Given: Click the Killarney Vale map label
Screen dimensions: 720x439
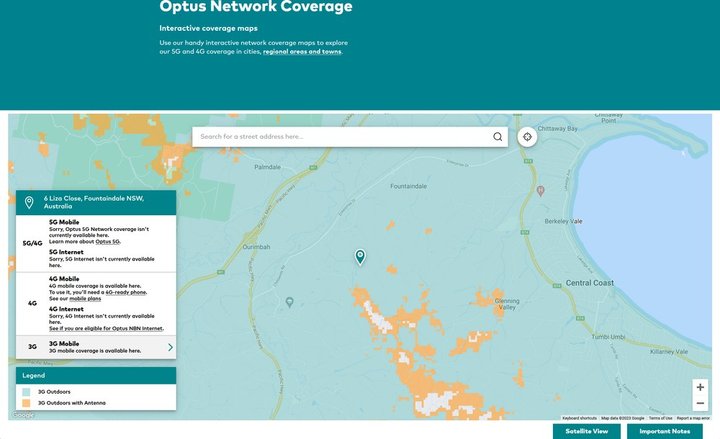Looking at the screenshot, I should coord(669,351).
